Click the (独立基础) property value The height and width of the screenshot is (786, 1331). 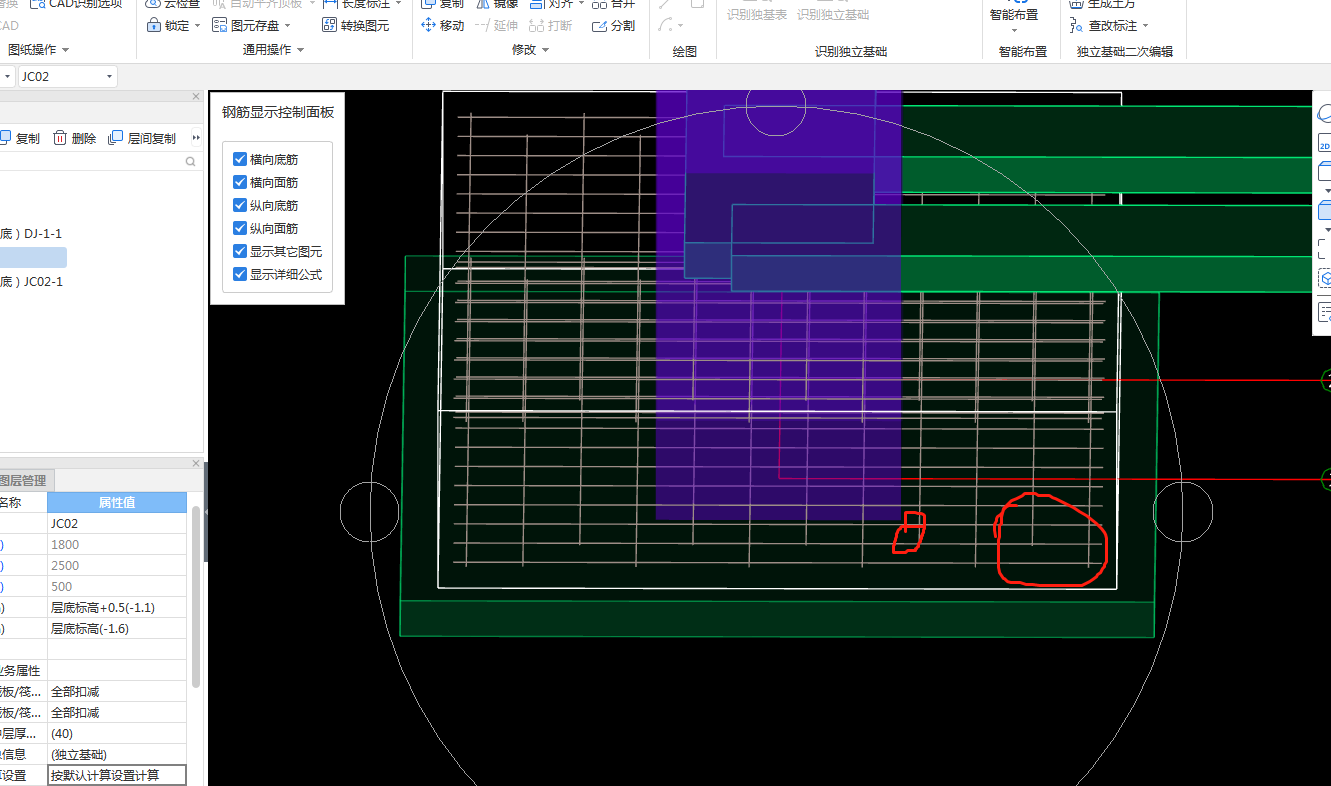pyautogui.click(x=117, y=754)
